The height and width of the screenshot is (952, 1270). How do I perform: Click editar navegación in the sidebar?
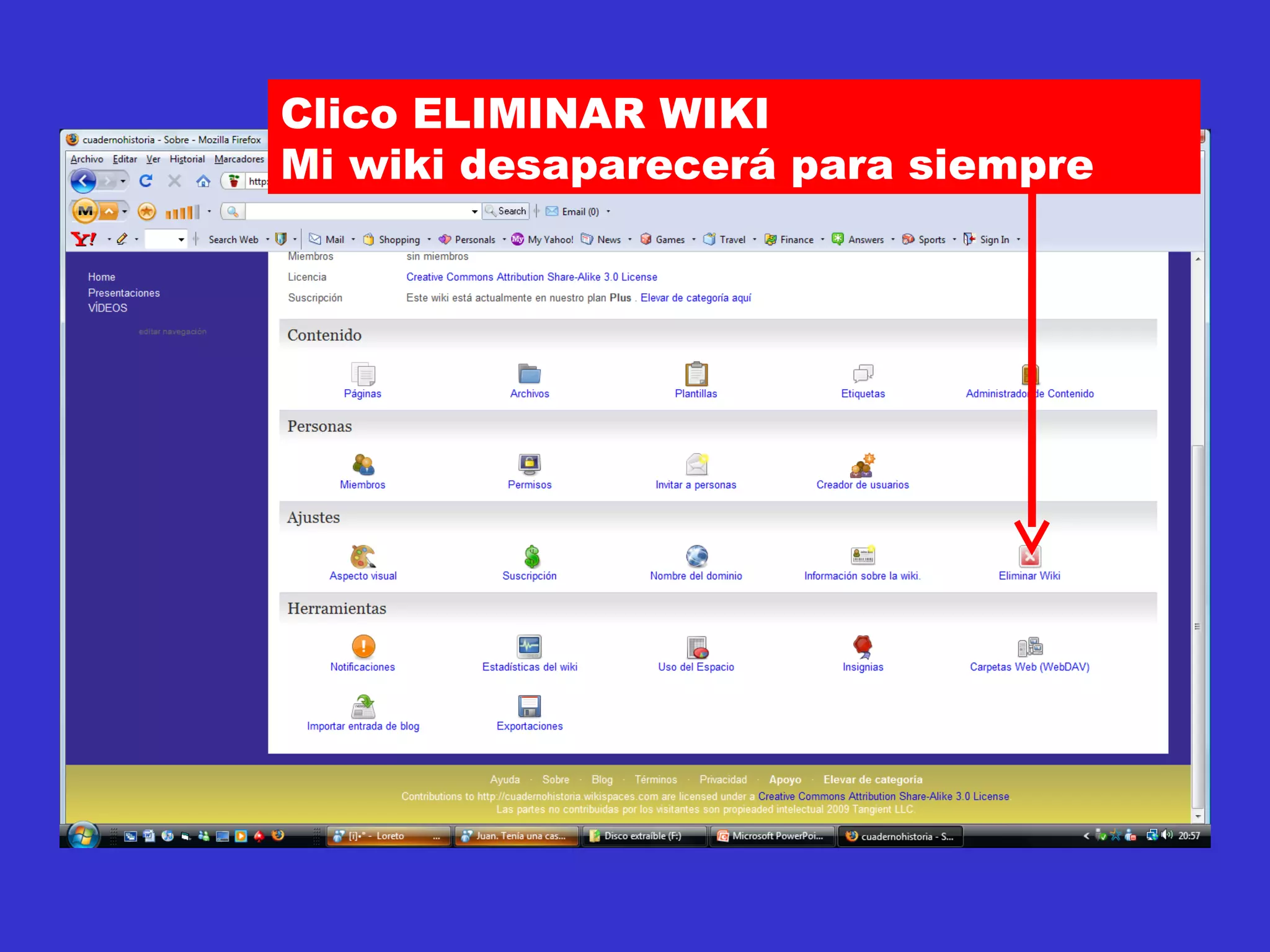(x=172, y=332)
